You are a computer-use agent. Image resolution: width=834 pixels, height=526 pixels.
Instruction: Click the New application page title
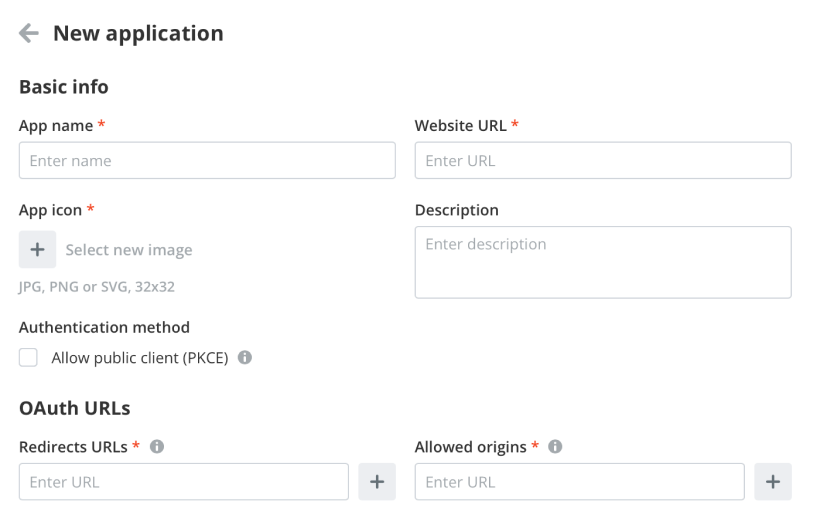[x=138, y=33]
